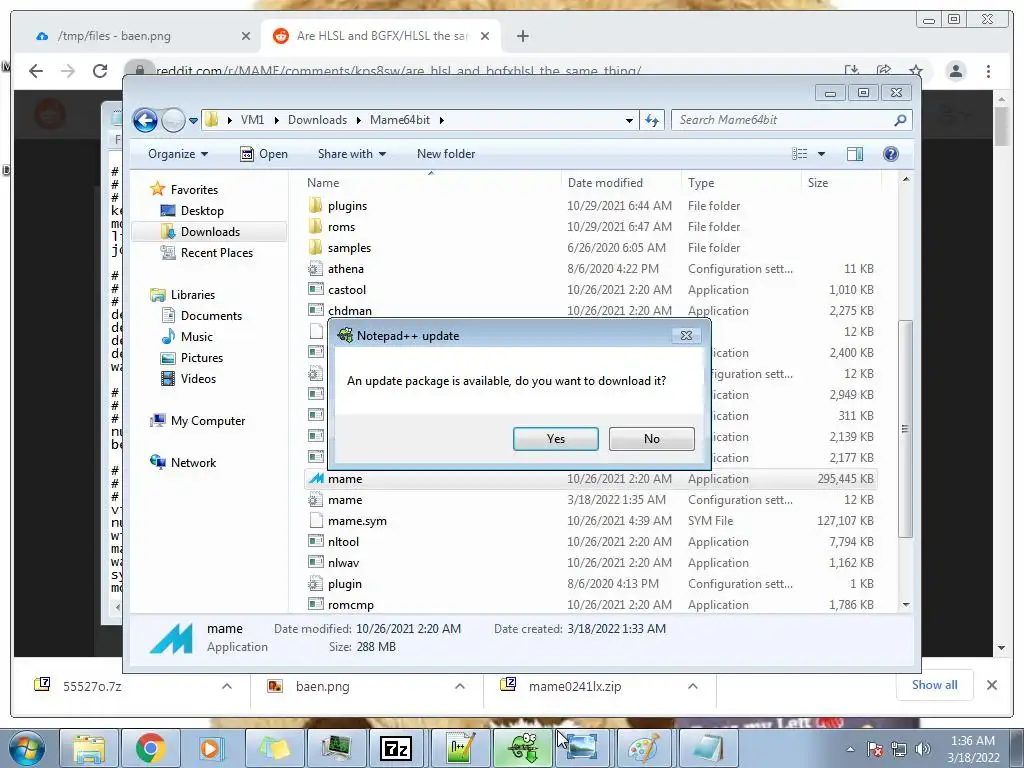Close the Notepad++ update dialog
Screen dimensions: 1024x768
[x=686, y=335]
